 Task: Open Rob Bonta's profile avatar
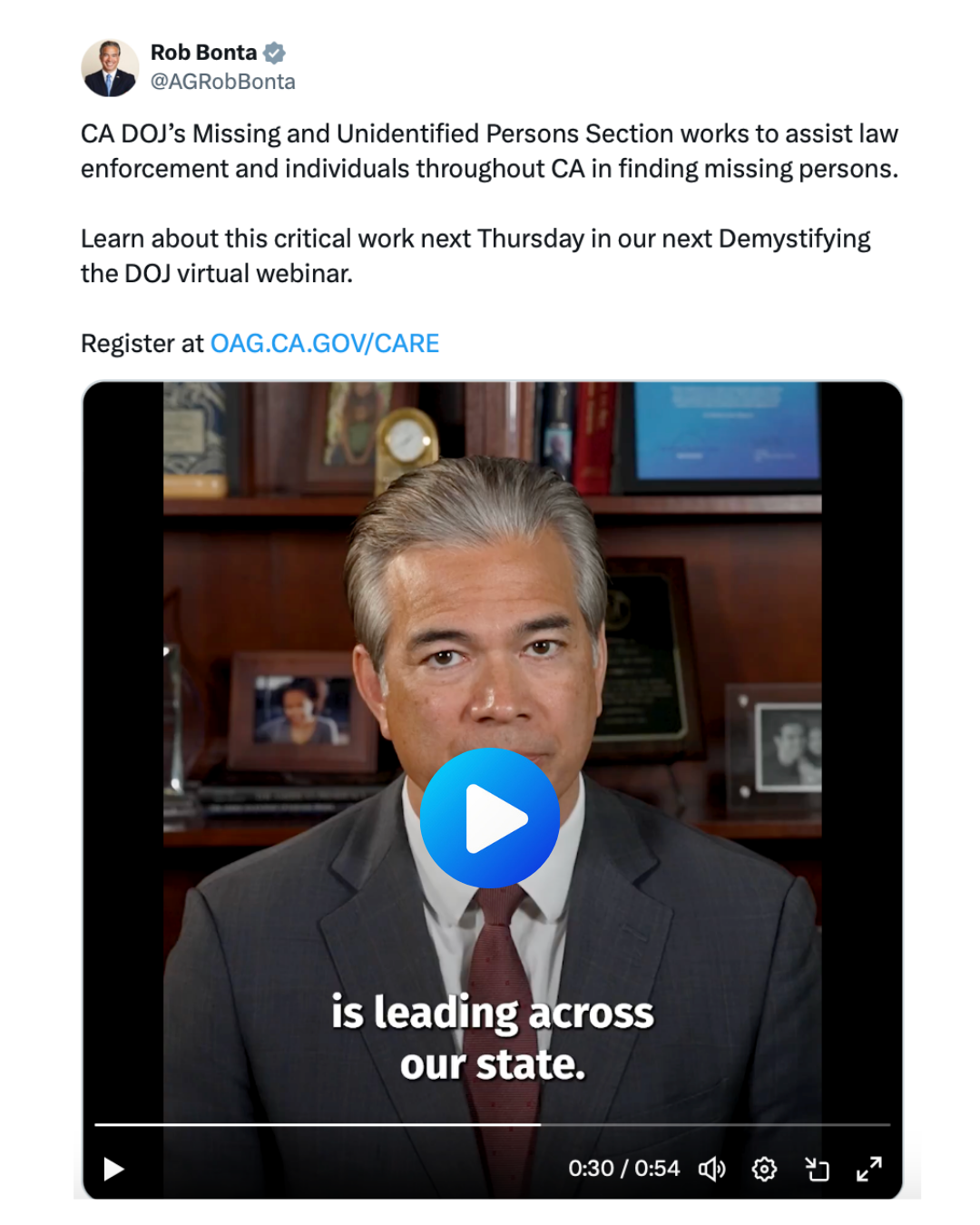[x=110, y=68]
